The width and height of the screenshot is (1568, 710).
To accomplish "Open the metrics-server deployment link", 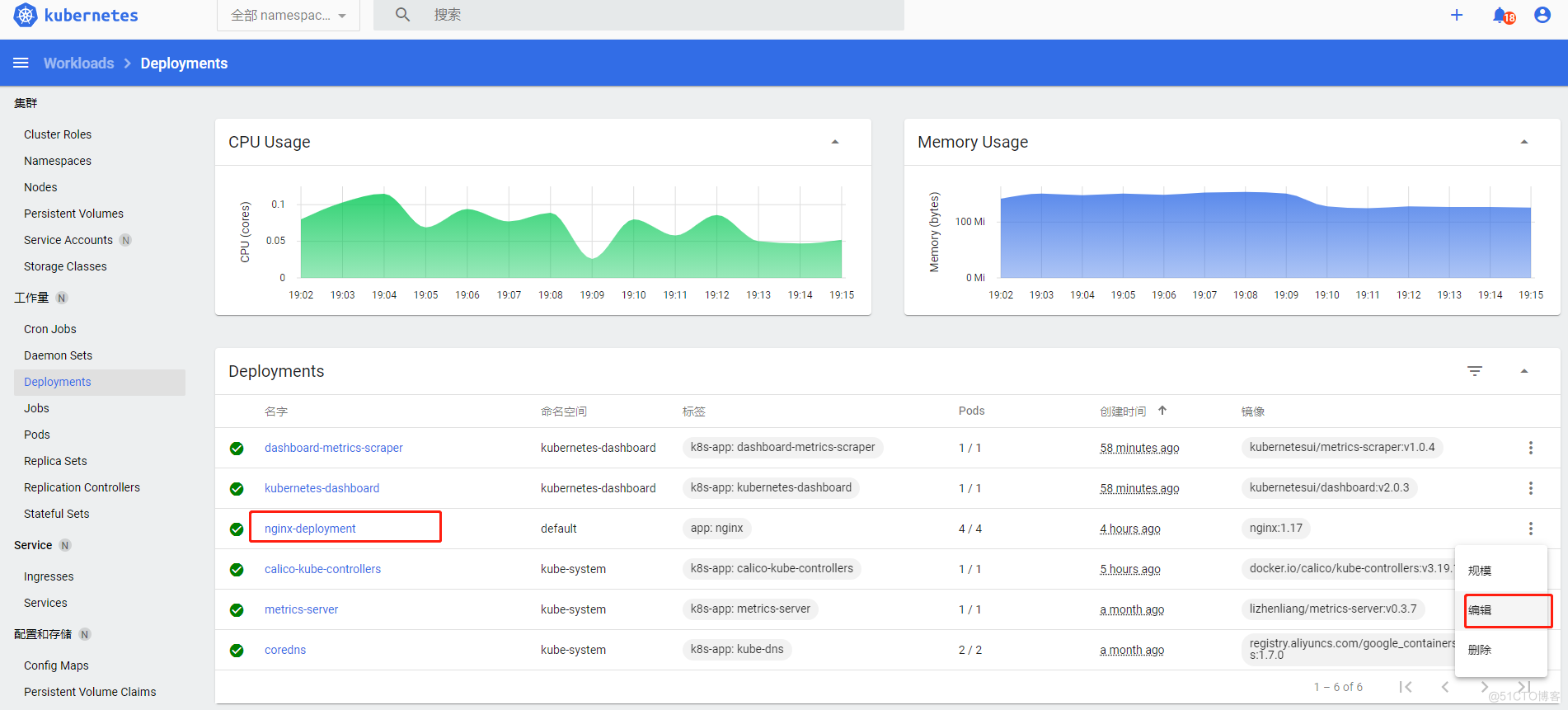I will (x=302, y=609).
